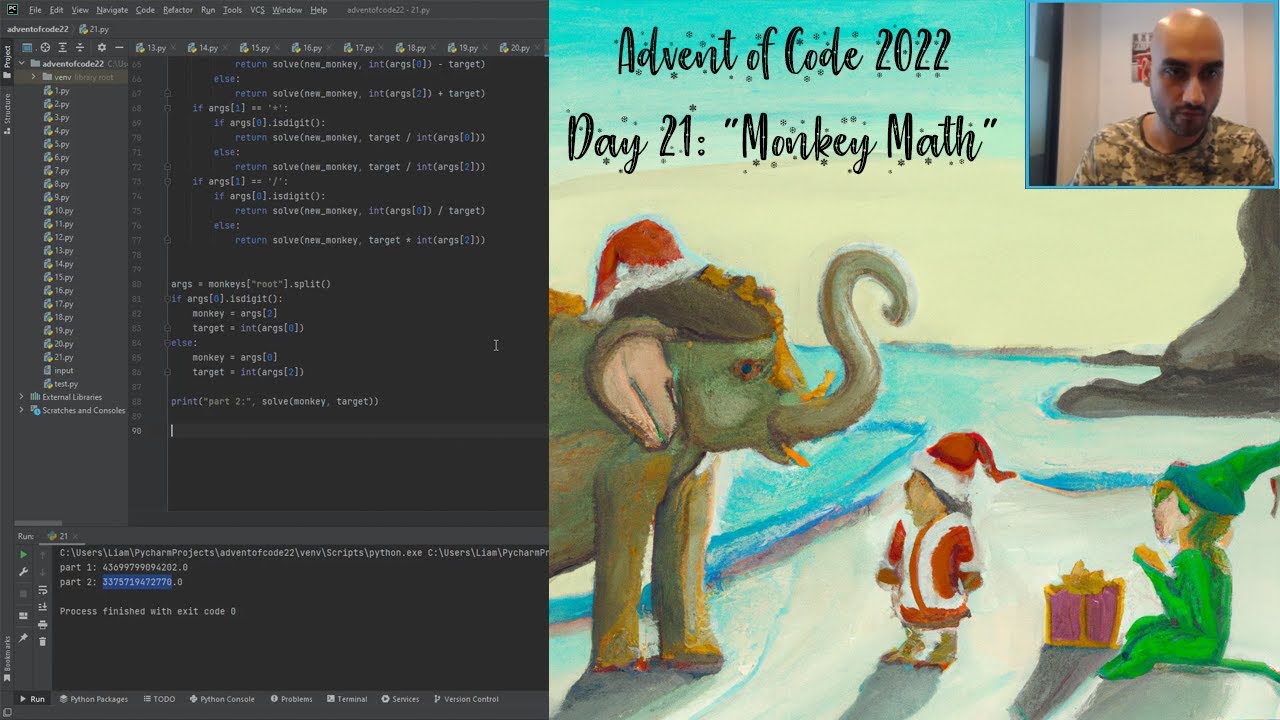
Task: Open Project panel settings gear
Action: pyautogui.click(x=100, y=47)
